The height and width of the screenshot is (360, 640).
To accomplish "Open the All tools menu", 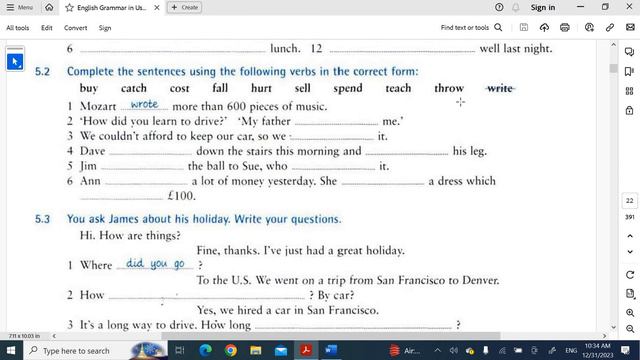I will point(18,28).
